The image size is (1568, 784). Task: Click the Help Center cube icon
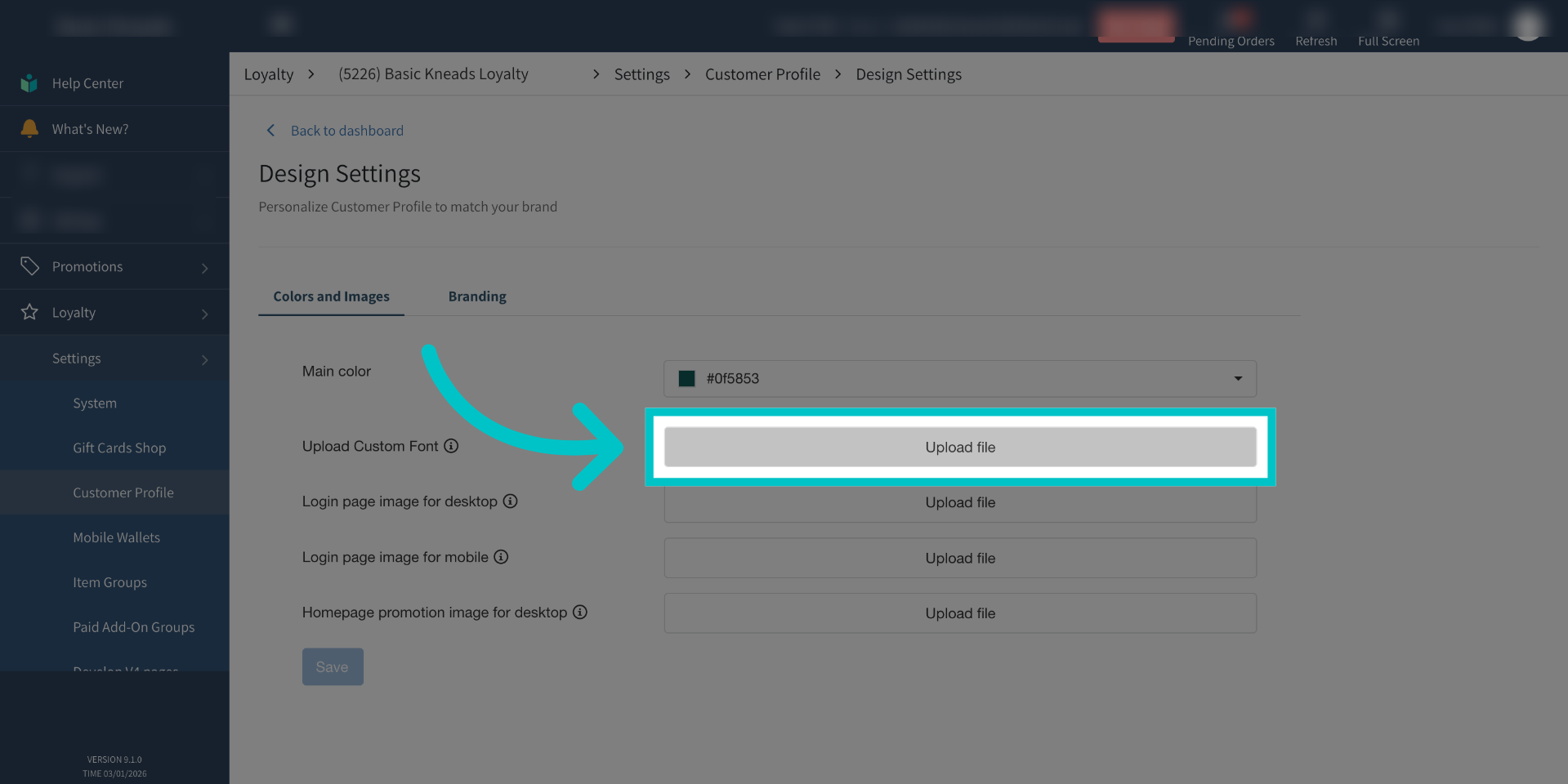point(29,83)
